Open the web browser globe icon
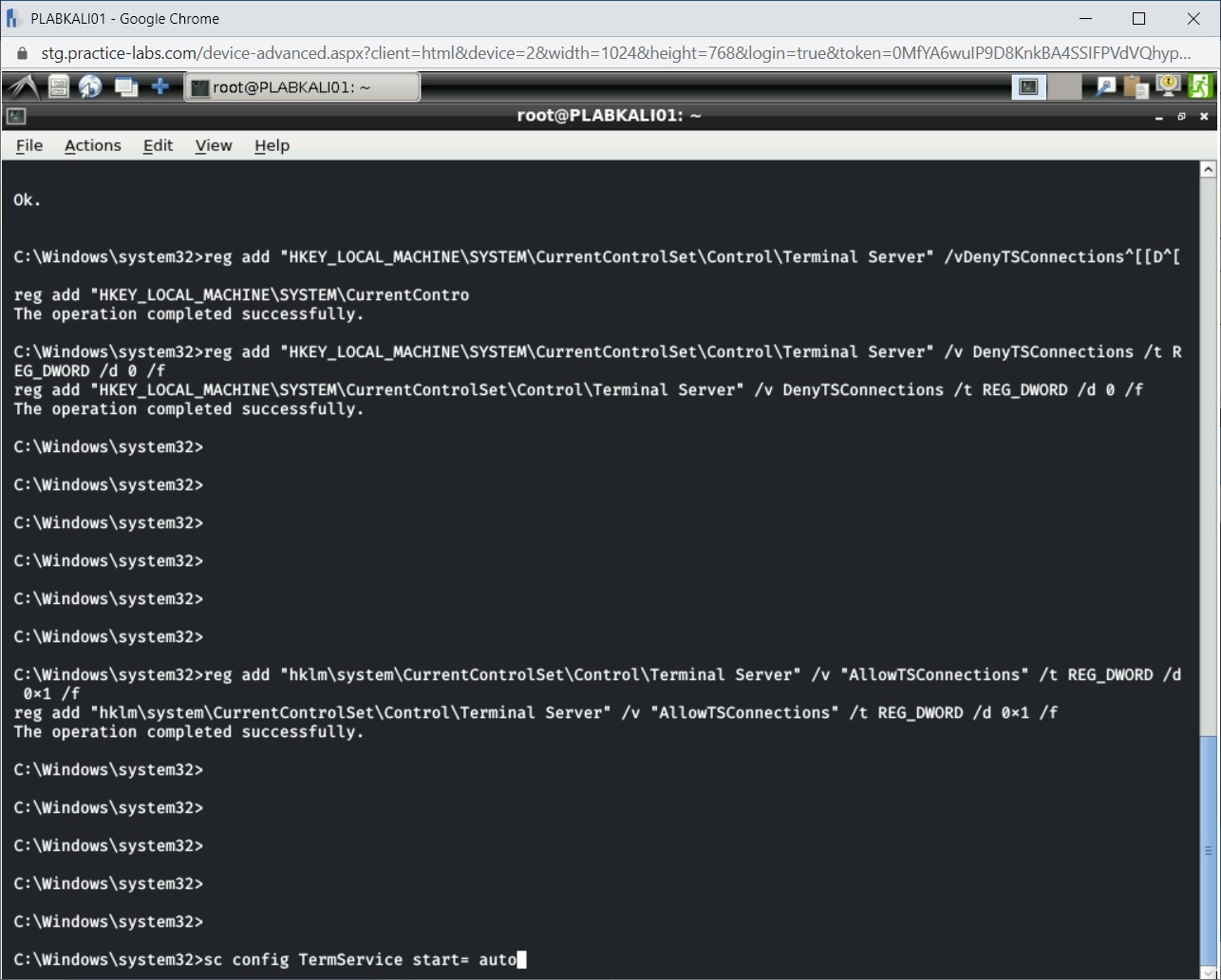1221x980 pixels. 90,87
